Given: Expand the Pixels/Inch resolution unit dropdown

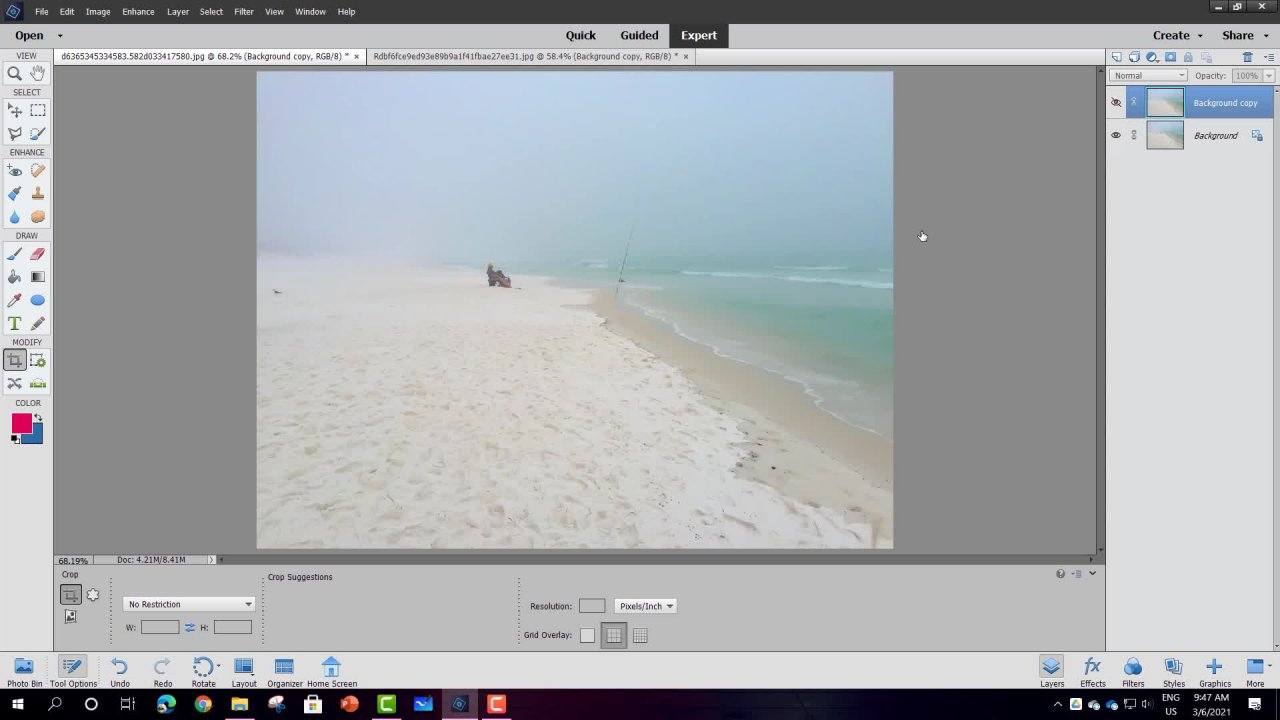Looking at the screenshot, I should pos(646,606).
